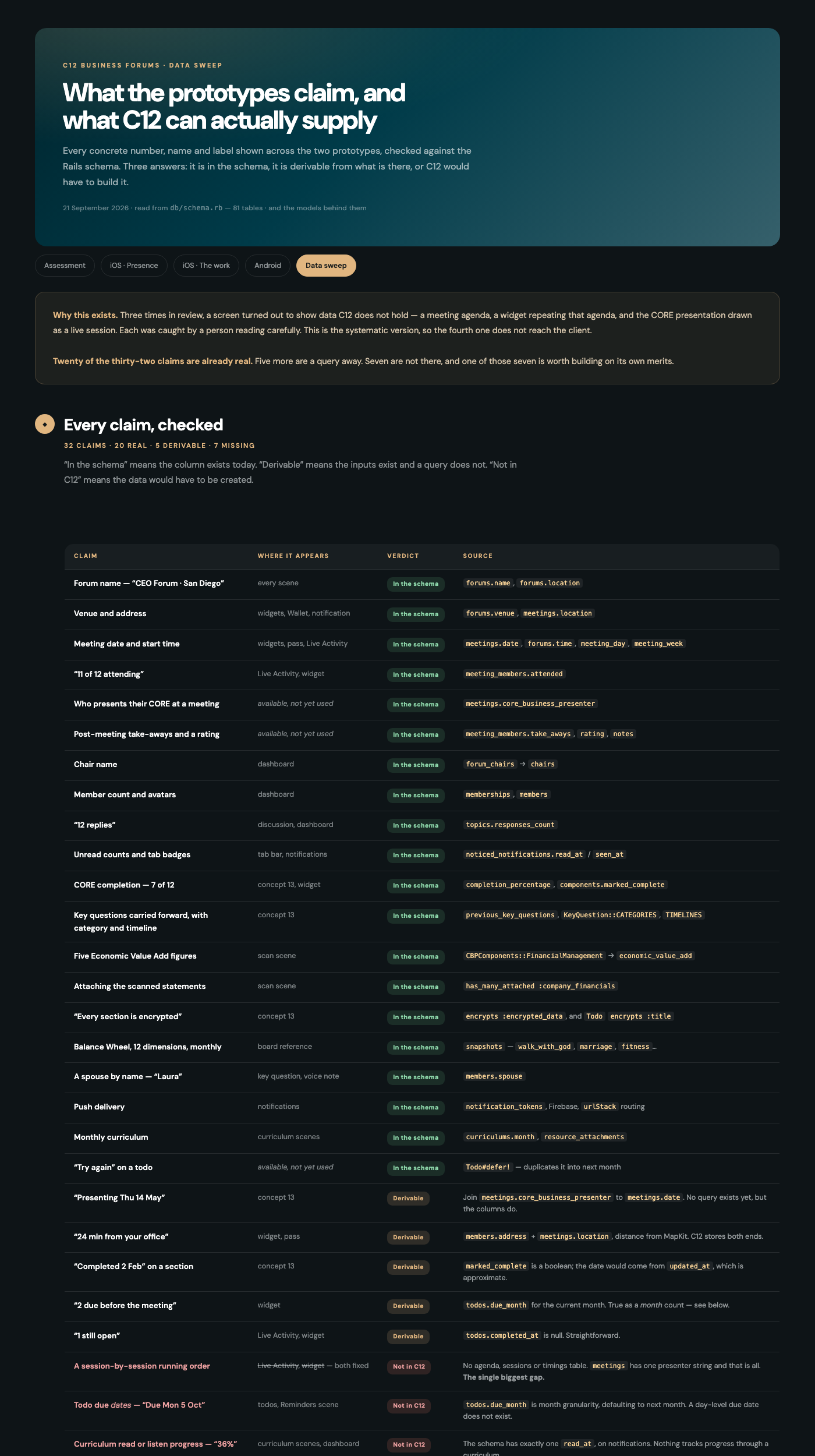Click the Todo#defer! code chip
The width and height of the screenshot is (815, 1456).
pyautogui.click(x=488, y=1167)
